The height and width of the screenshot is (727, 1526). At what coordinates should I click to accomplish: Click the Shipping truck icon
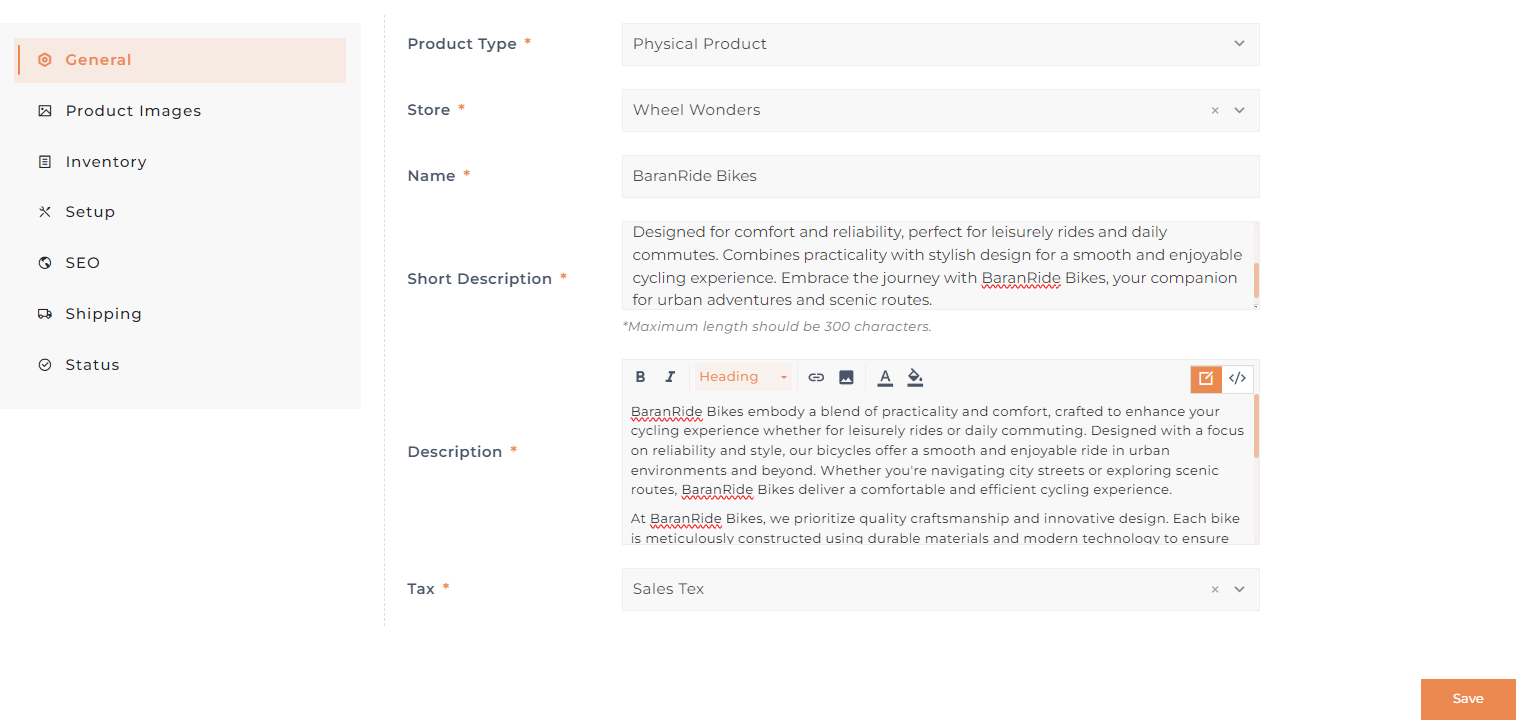tap(45, 314)
